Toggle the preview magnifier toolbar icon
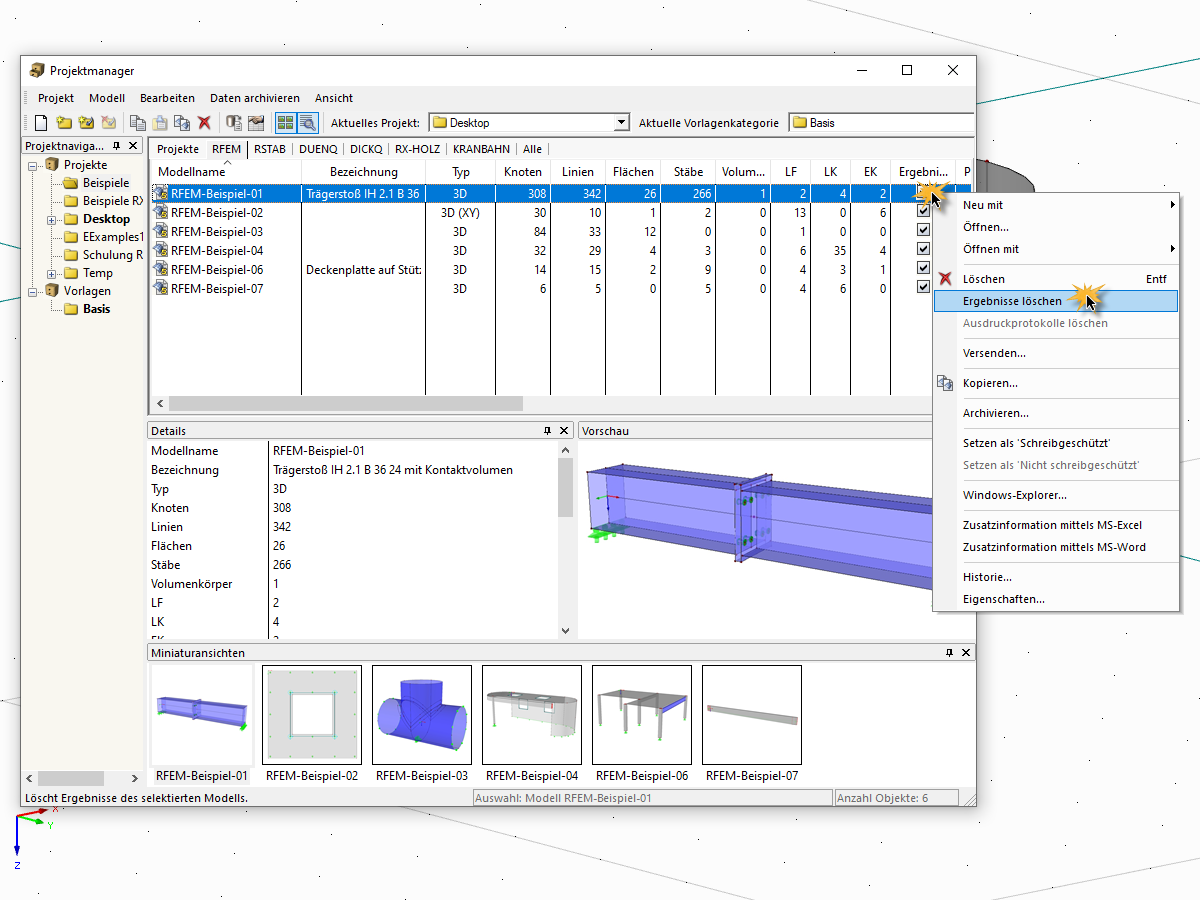The image size is (1200, 900). [x=308, y=123]
